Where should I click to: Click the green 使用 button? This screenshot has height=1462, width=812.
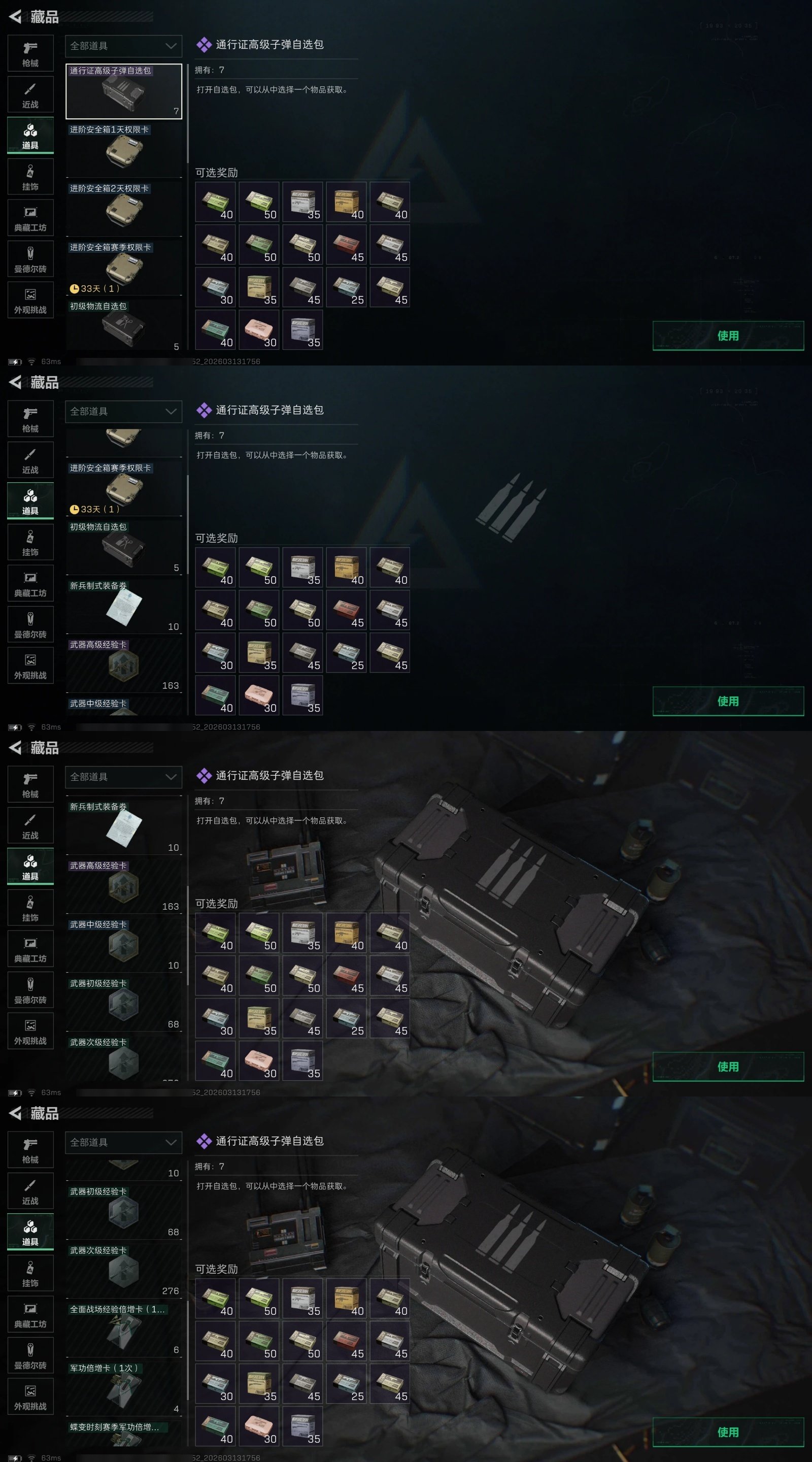point(728,336)
